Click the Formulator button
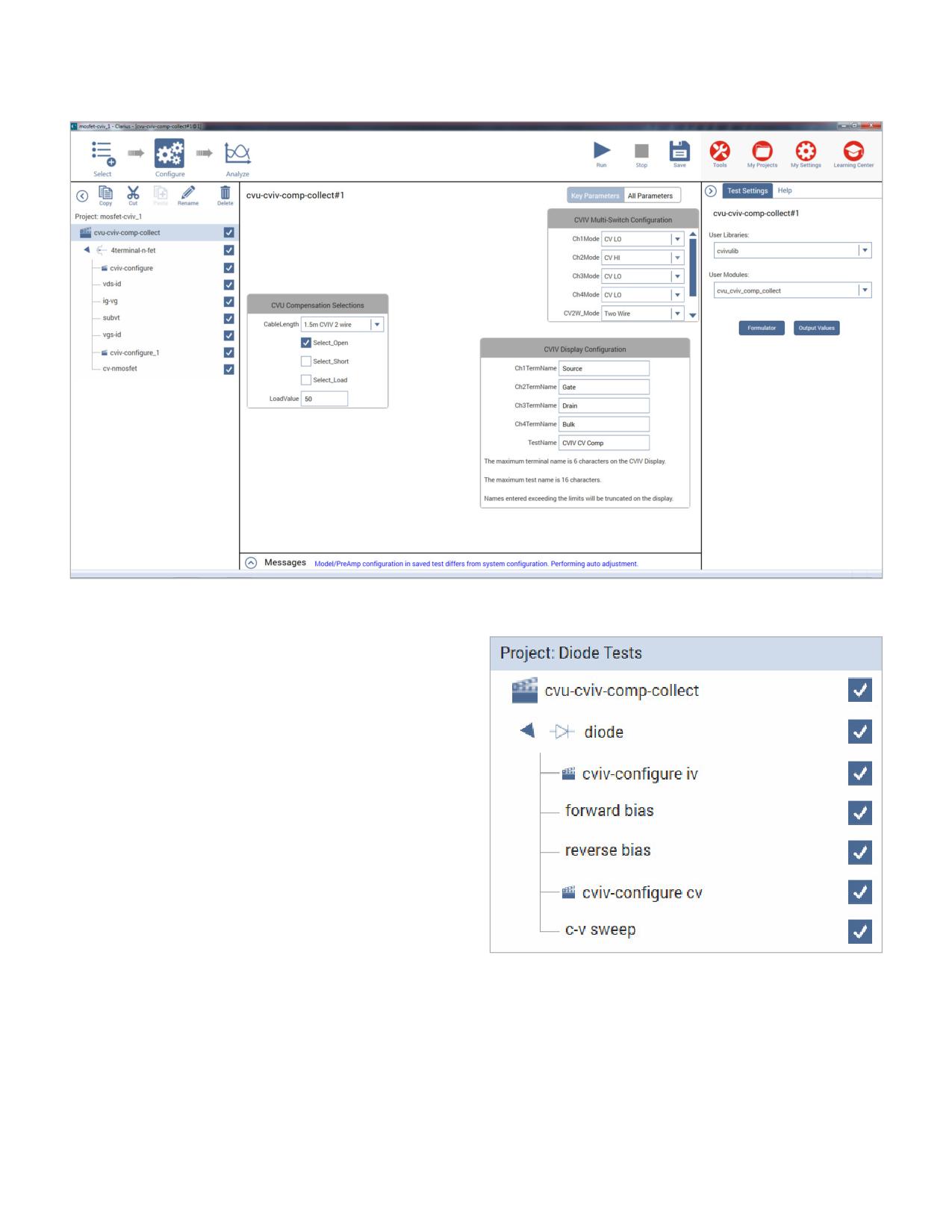Image resolution: width=952 pixels, height=1232 pixels. click(x=762, y=328)
